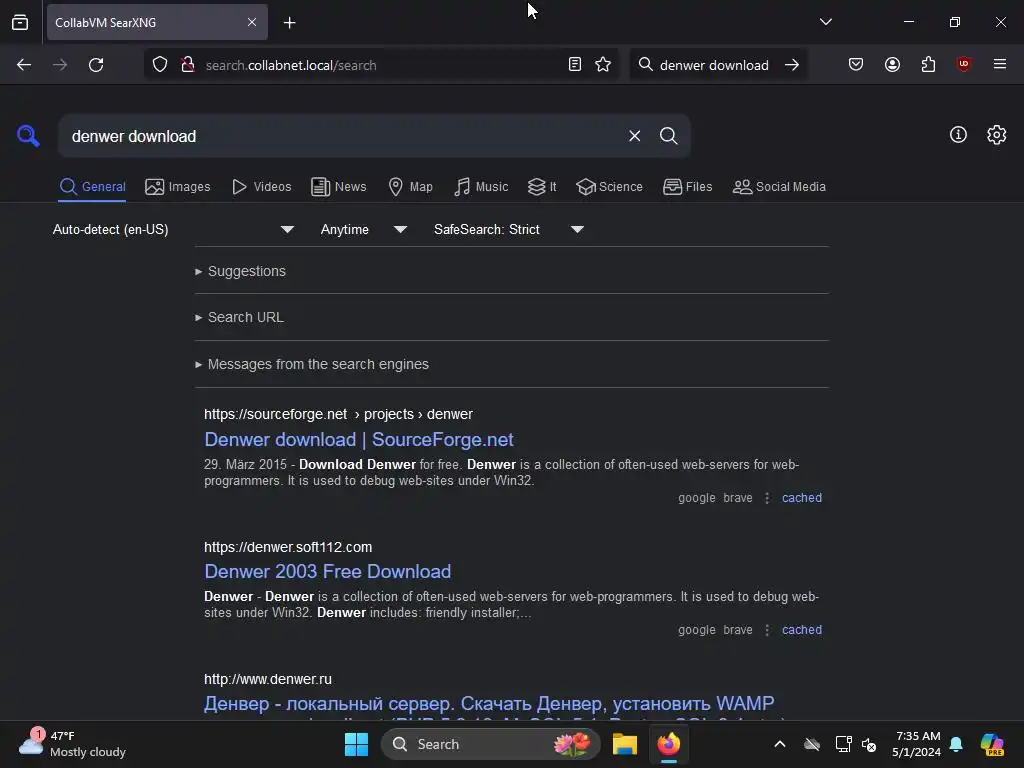Submit browser search bar with arrow
Image resolution: width=1024 pixels, height=768 pixels.
792,65
